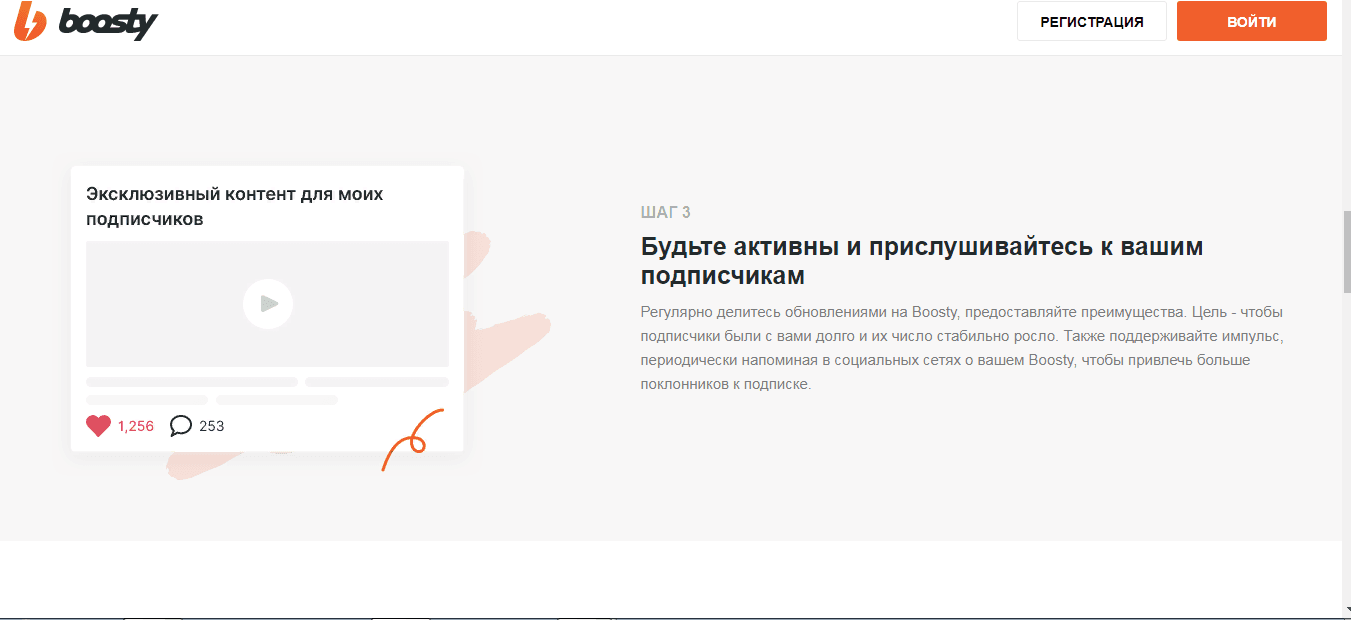Open the РЕГИСТРАЦИЯ sign-up button

[1091, 22]
